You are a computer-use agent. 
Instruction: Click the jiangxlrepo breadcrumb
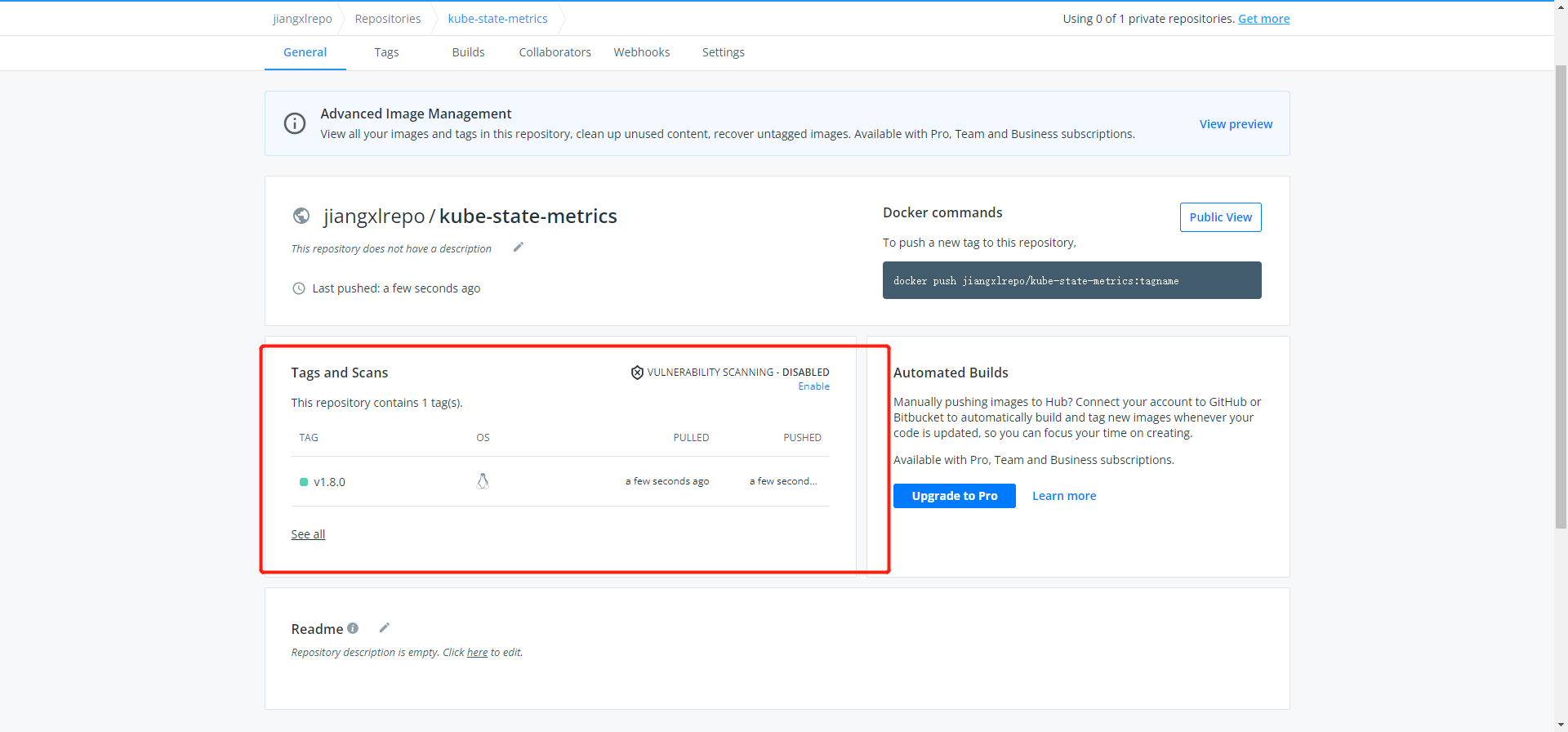(x=302, y=19)
